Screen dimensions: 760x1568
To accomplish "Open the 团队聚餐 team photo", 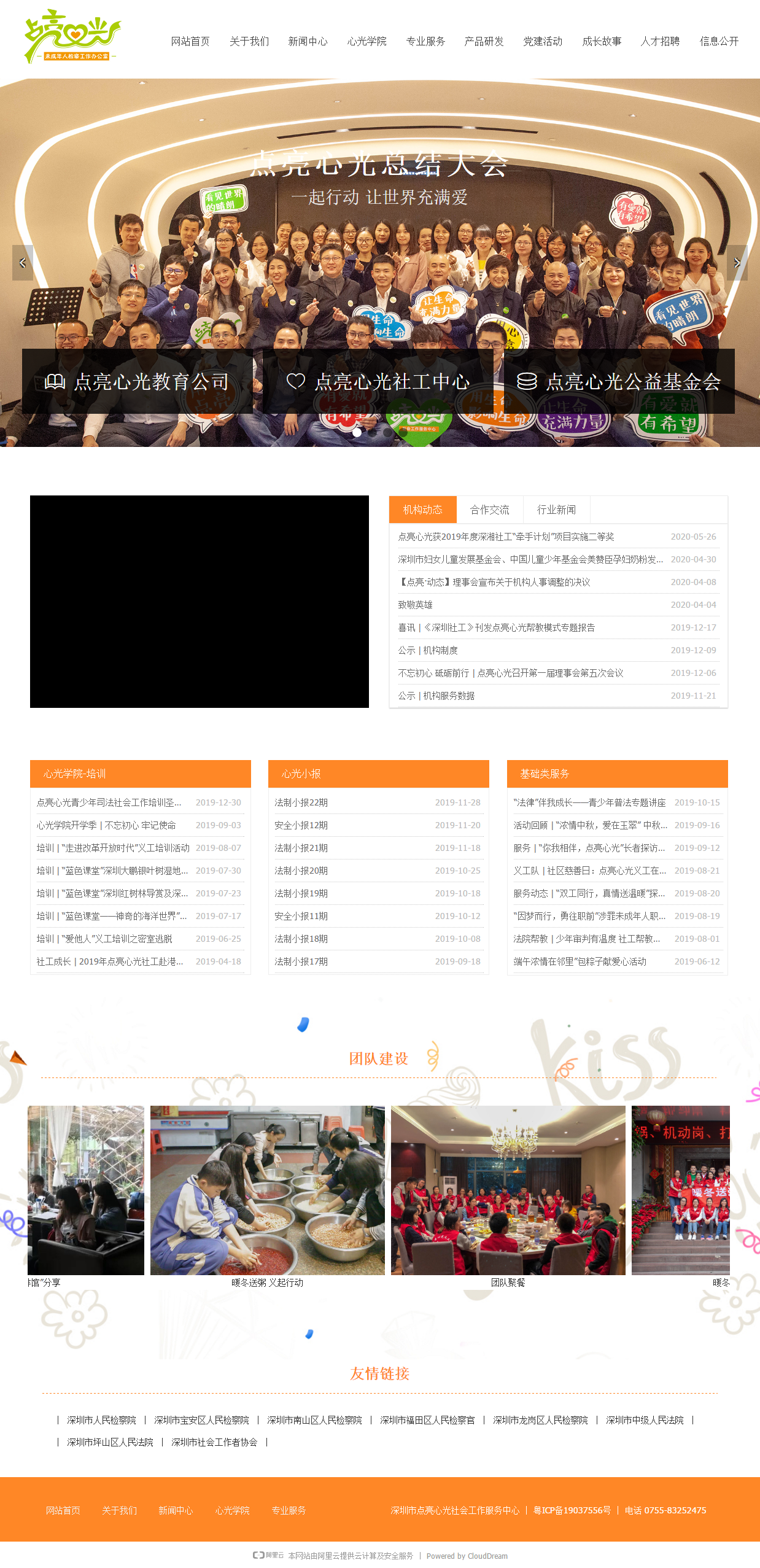I will [508, 1190].
